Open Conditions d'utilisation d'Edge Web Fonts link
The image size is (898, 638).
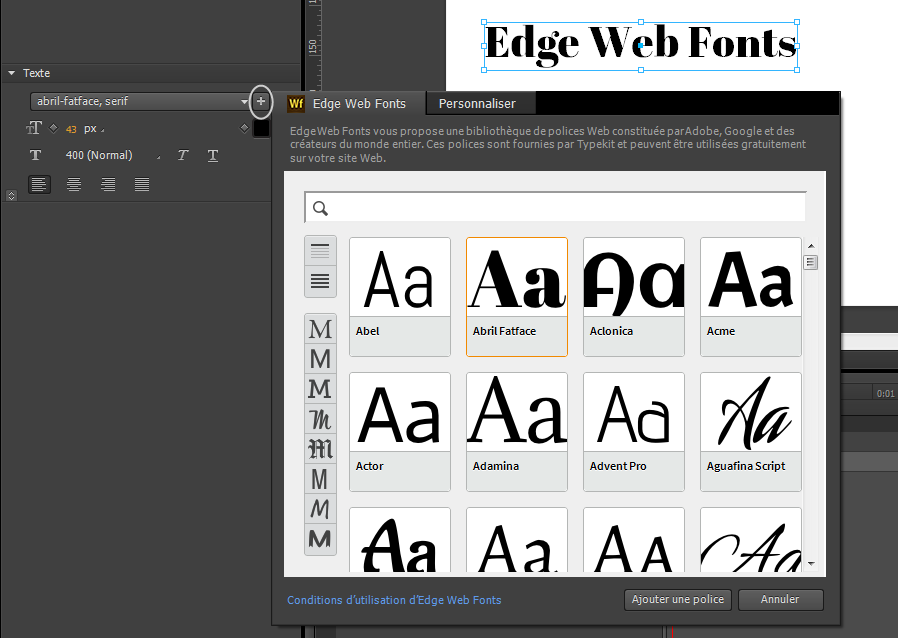coord(394,600)
